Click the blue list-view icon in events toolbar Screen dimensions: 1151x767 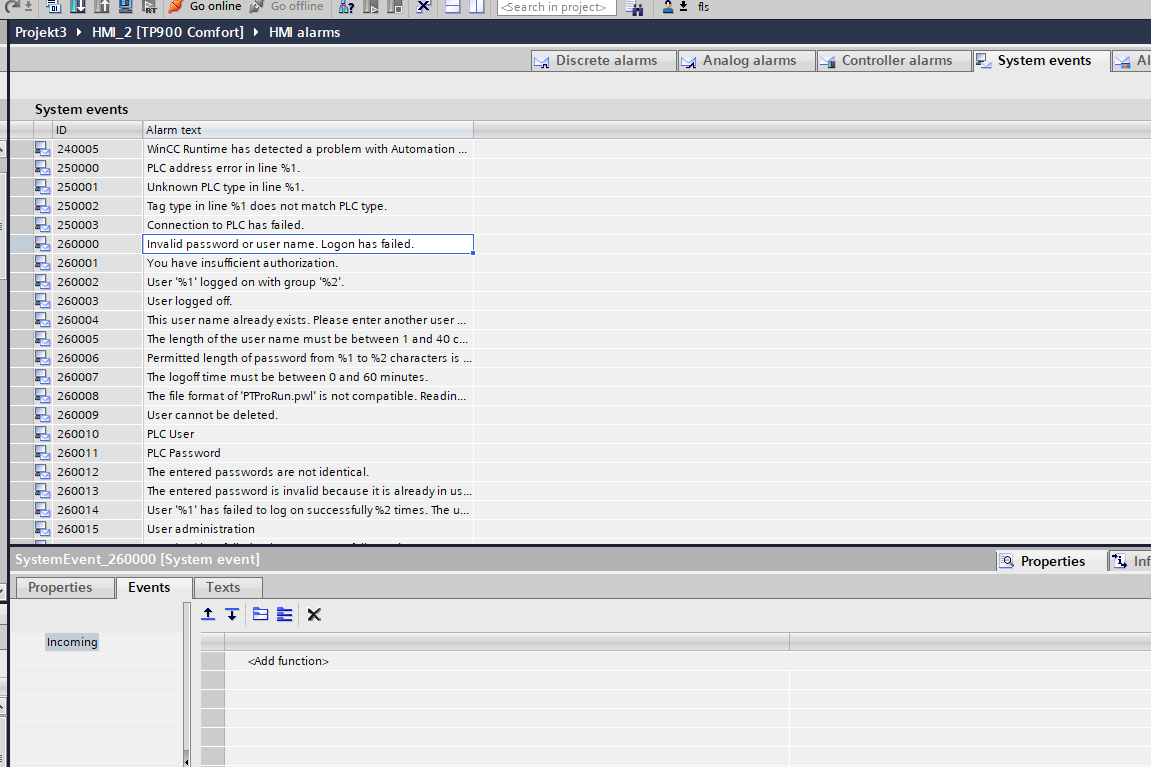(x=285, y=614)
